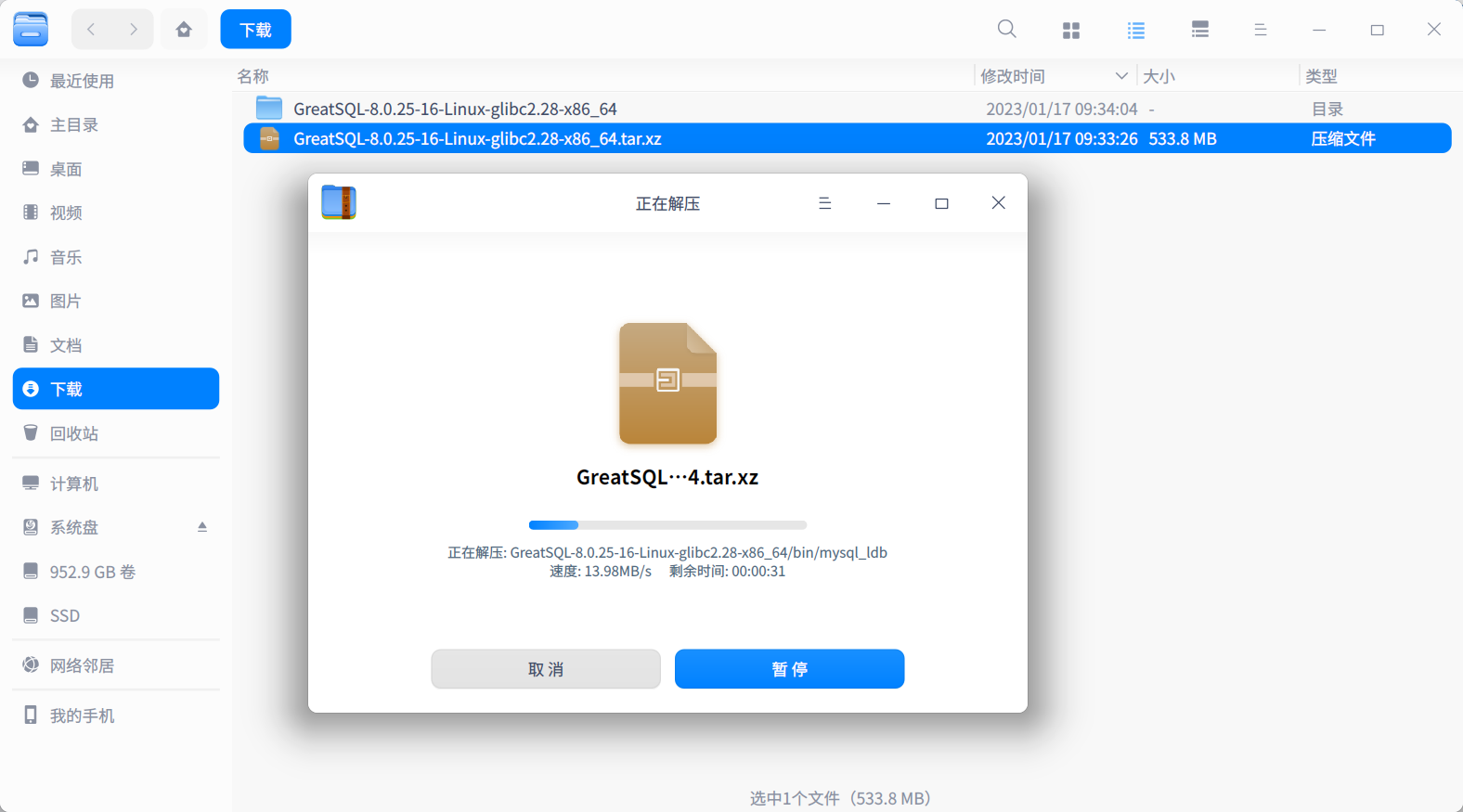This screenshot has width=1463, height=812.
Task: Click the 下载 breadcrumb button
Action: pyautogui.click(x=255, y=30)
